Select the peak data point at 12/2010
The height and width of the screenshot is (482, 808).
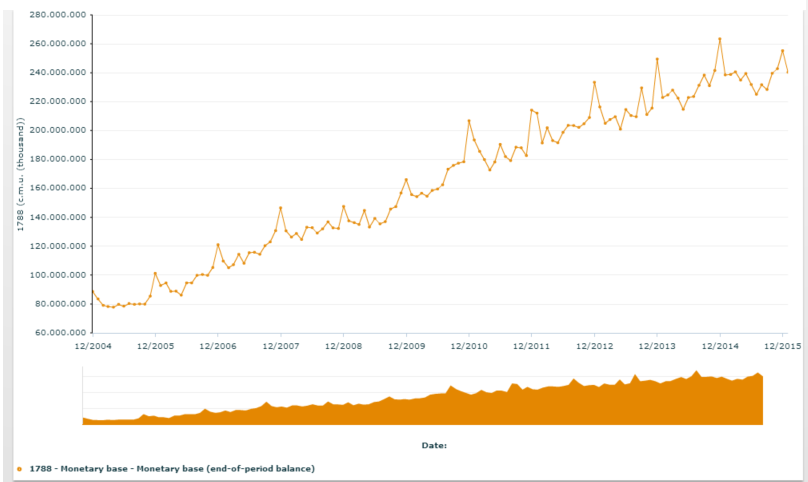pos(469,121)
